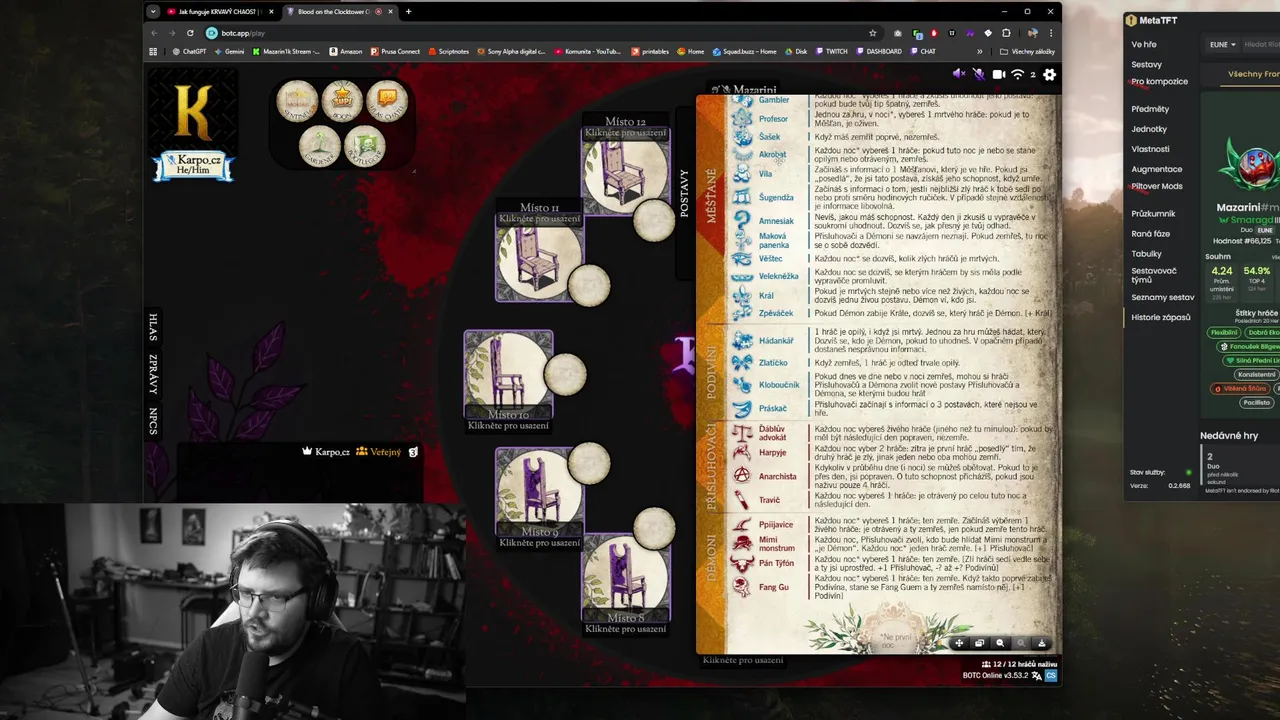Screen dimensions: 1280x720
Task: Click the Akrobat character icon
Action: pos(743,155)
